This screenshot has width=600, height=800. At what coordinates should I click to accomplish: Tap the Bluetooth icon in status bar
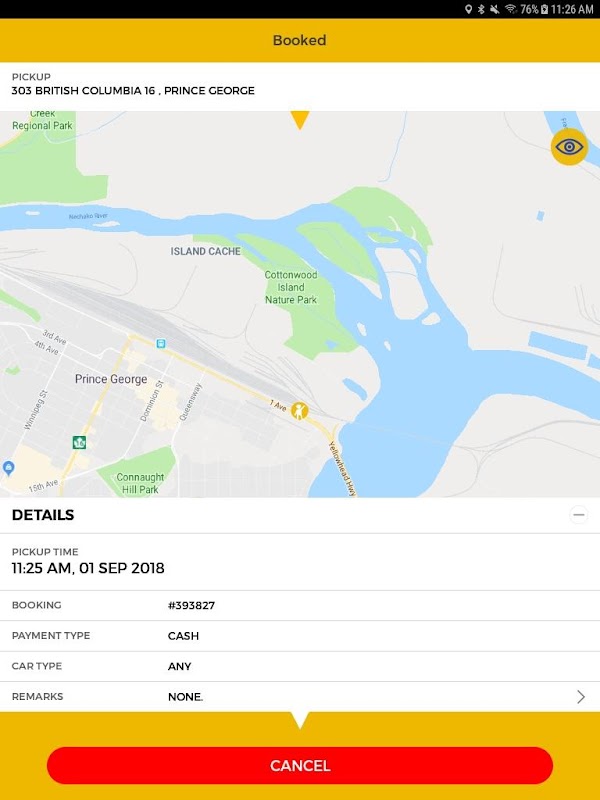click(481, 9)
